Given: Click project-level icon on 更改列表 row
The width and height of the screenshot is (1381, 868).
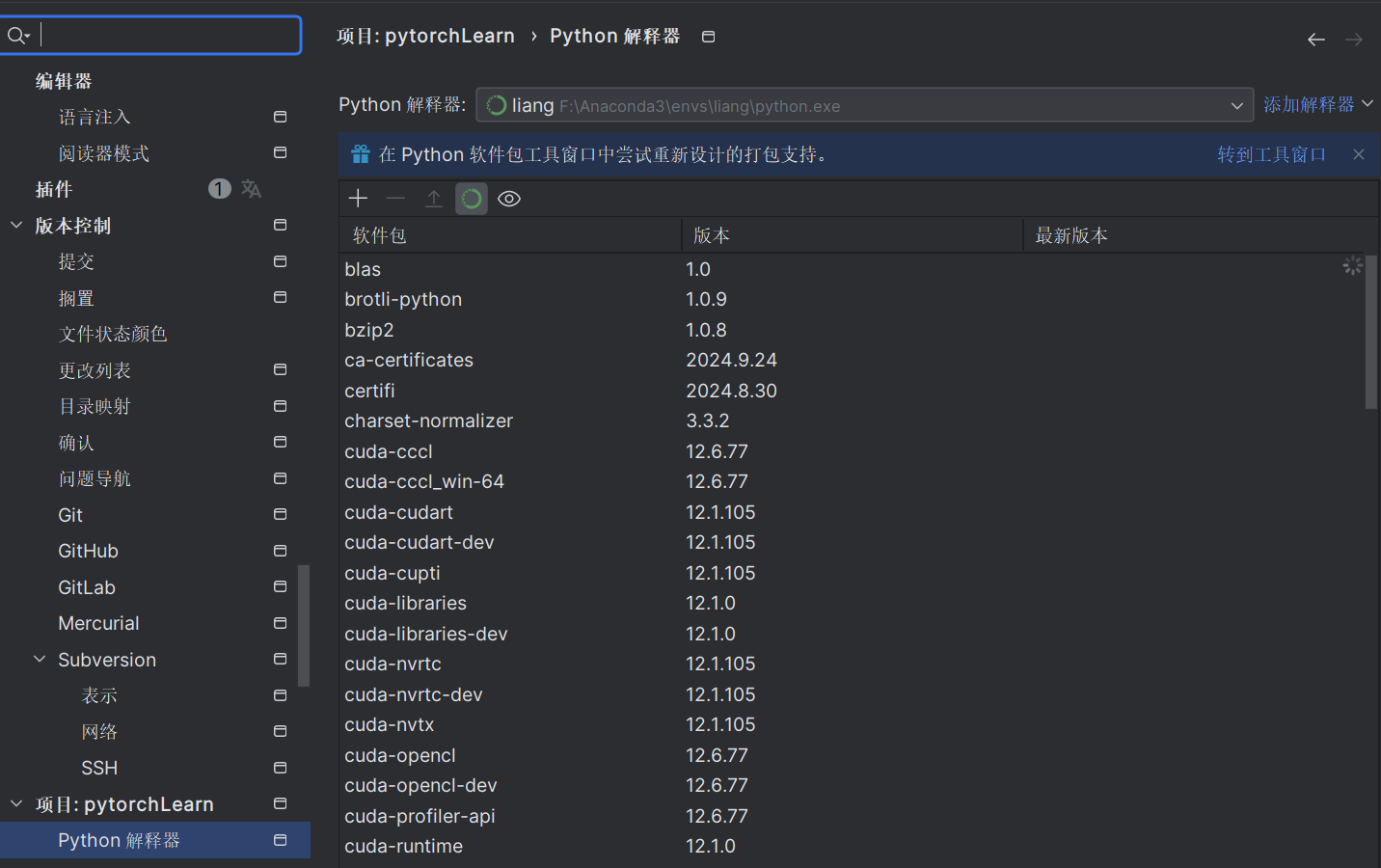Looking at the screenshot, I should tap(280, 369).
